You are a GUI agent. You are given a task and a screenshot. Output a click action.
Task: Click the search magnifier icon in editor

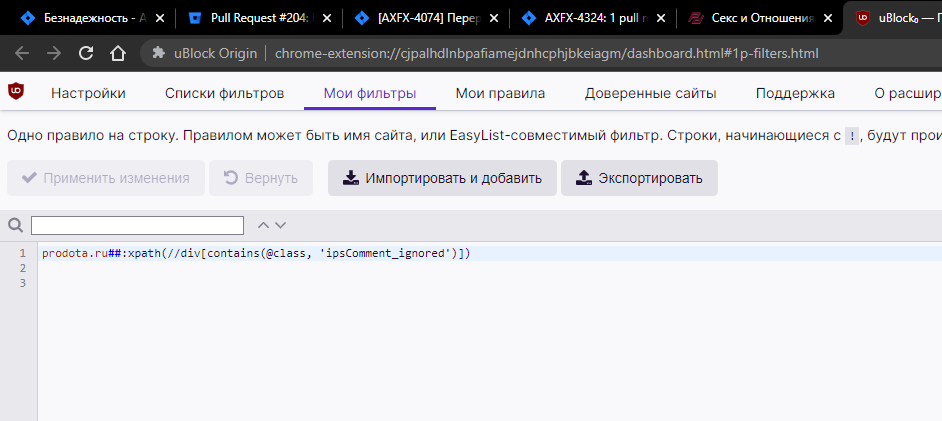tap(15, 225)
